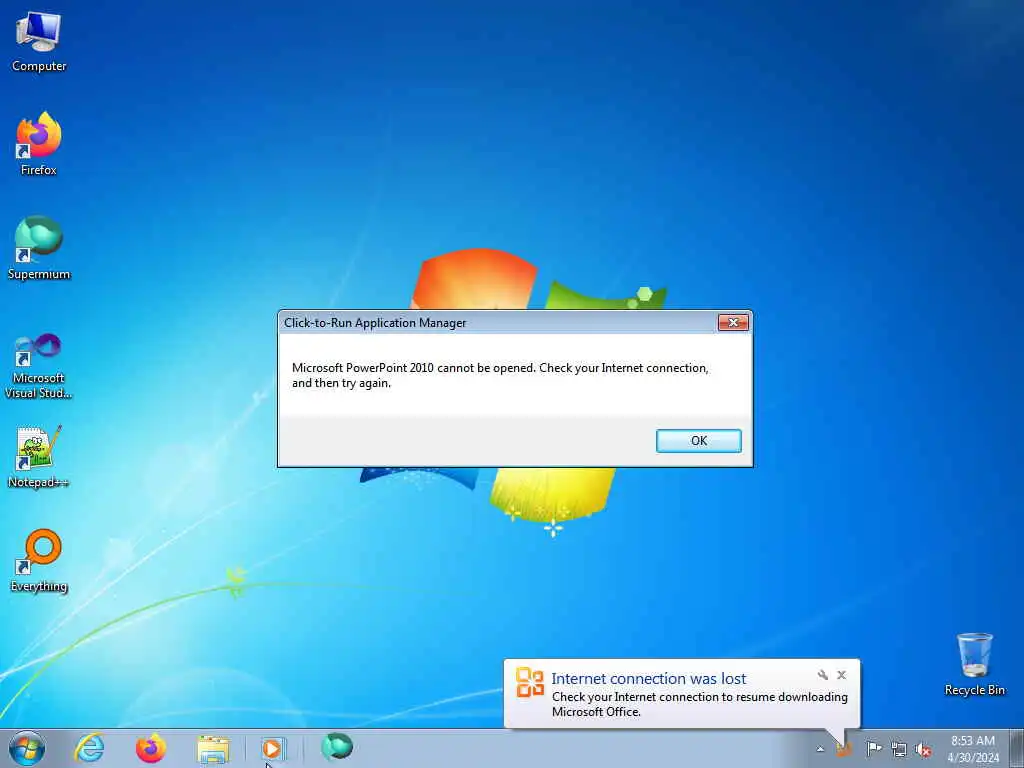Open Windows Media Player from the taskbar
The width and height of the screenshot is (1024, 768).
pos(274,748)
